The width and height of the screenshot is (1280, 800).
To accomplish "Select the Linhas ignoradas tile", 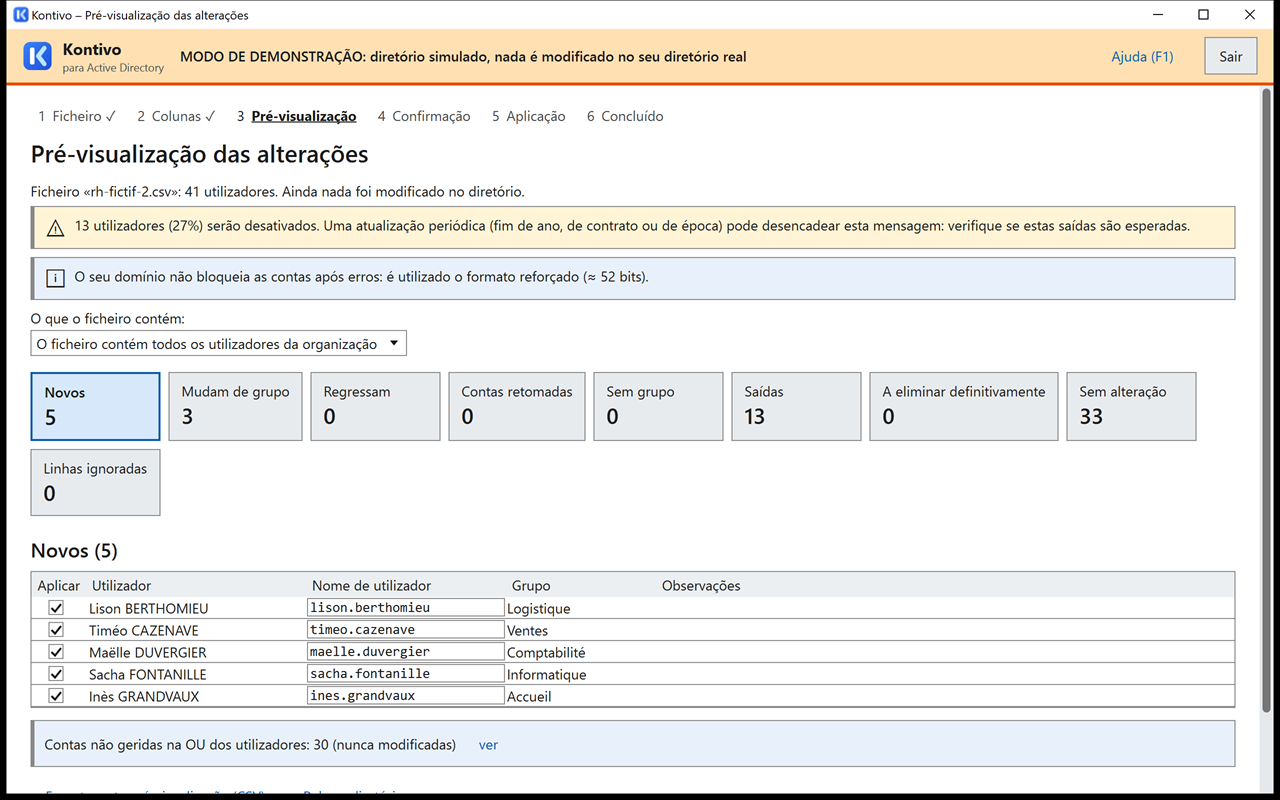I will click(95, 482).
